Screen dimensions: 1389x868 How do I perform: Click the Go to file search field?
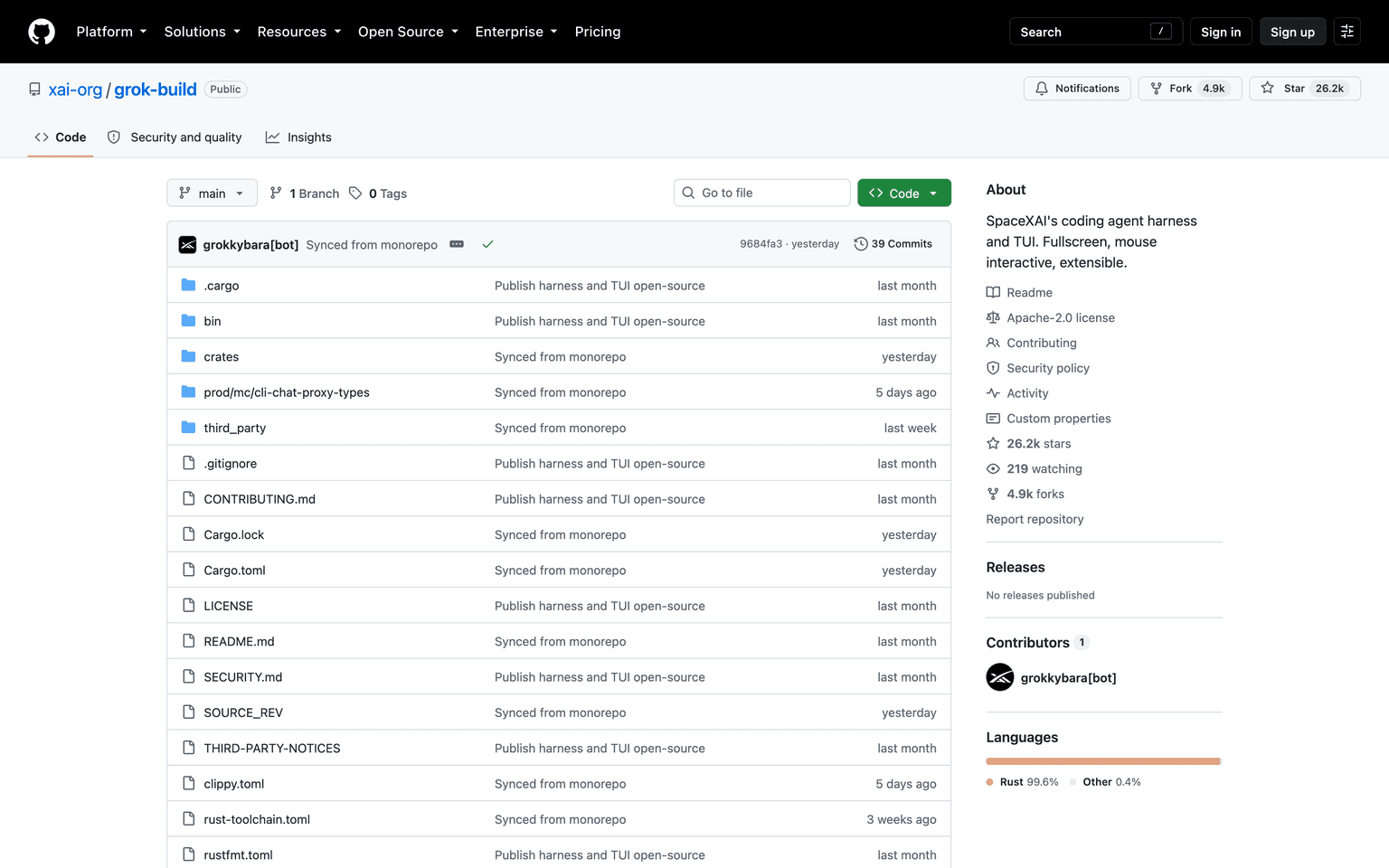click(761, 193)
